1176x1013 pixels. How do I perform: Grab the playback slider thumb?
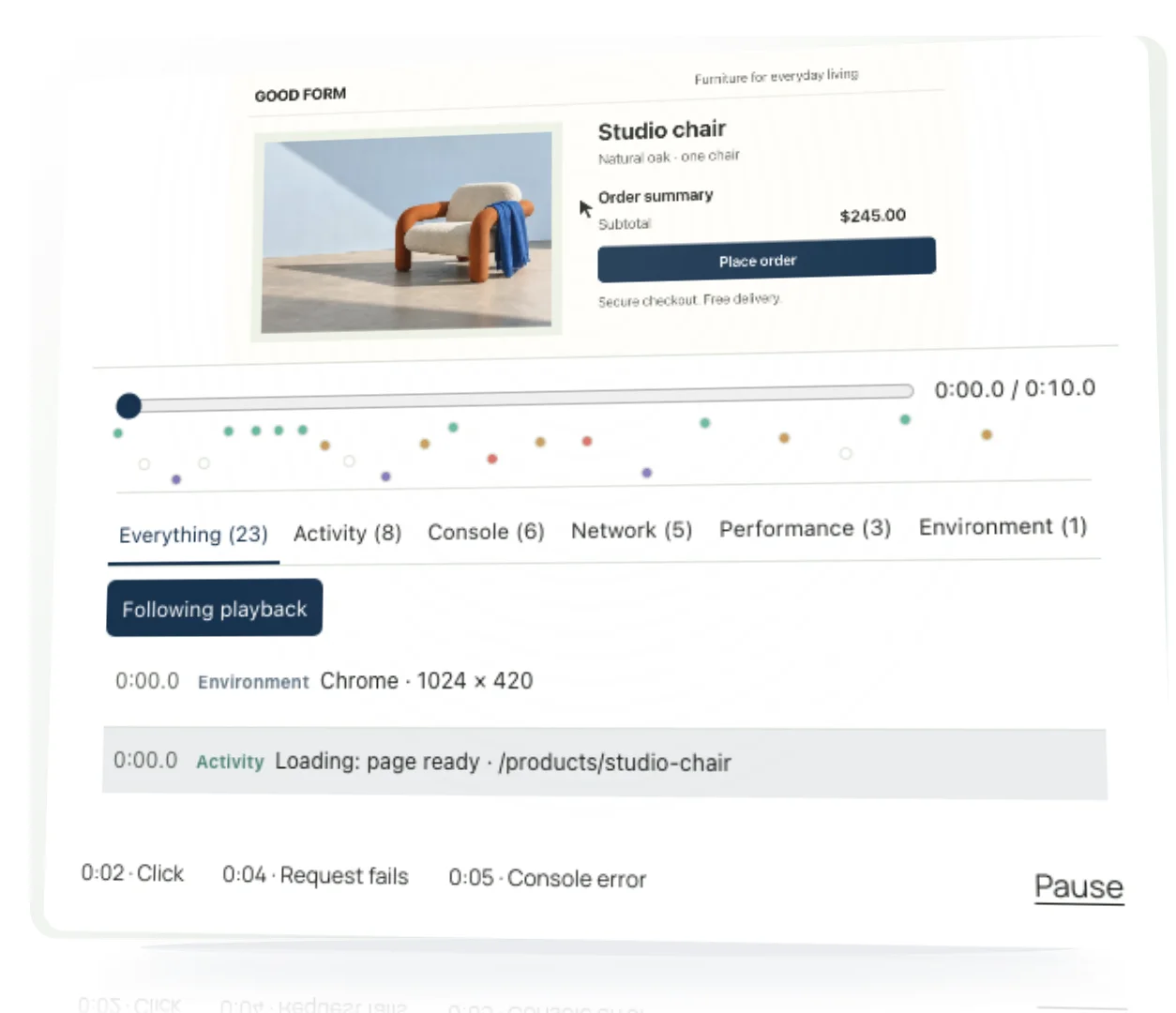coord(128,405)
